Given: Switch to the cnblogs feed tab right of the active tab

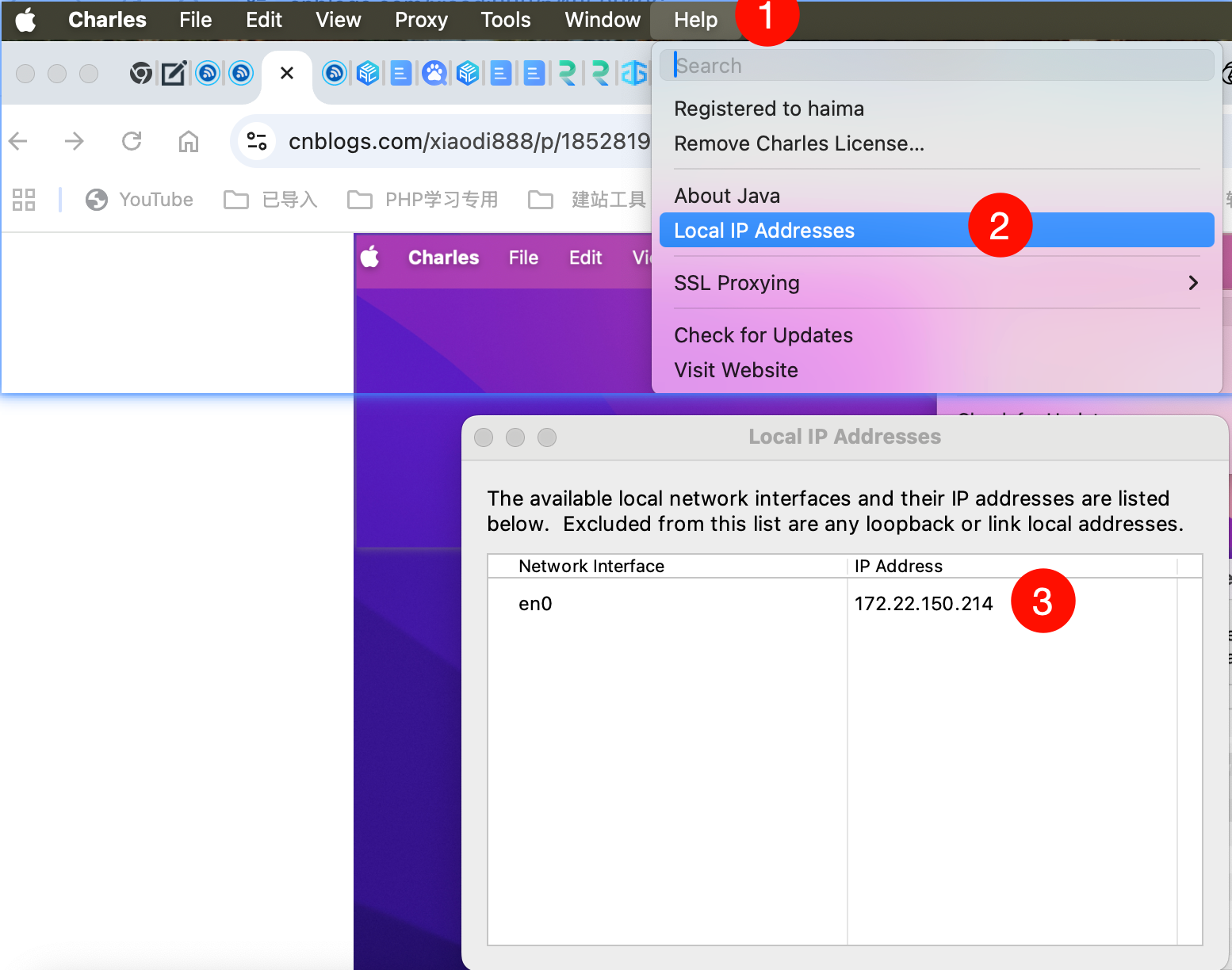Looking at the screenshot, I should [x=335, y=74].
